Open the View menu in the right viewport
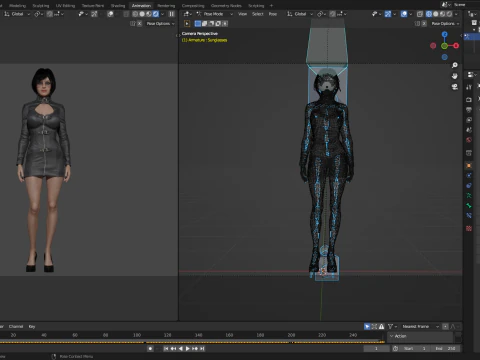 242,14
